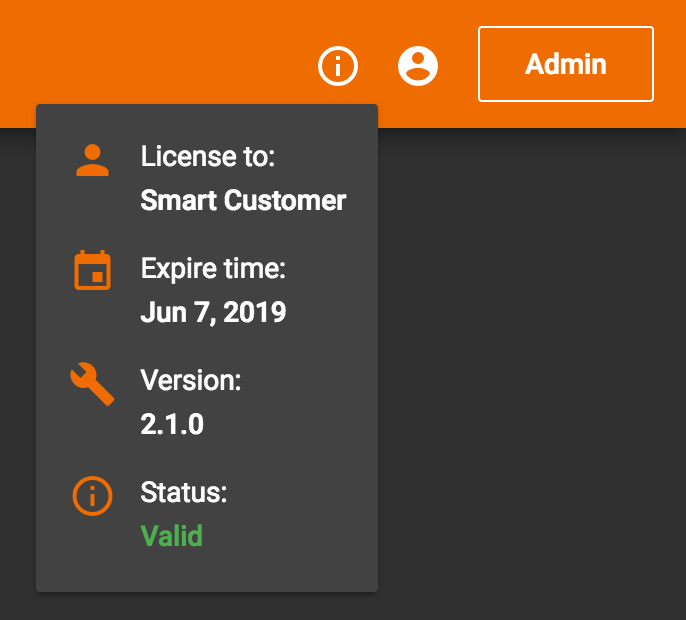Select the Version label

[191, 380]
